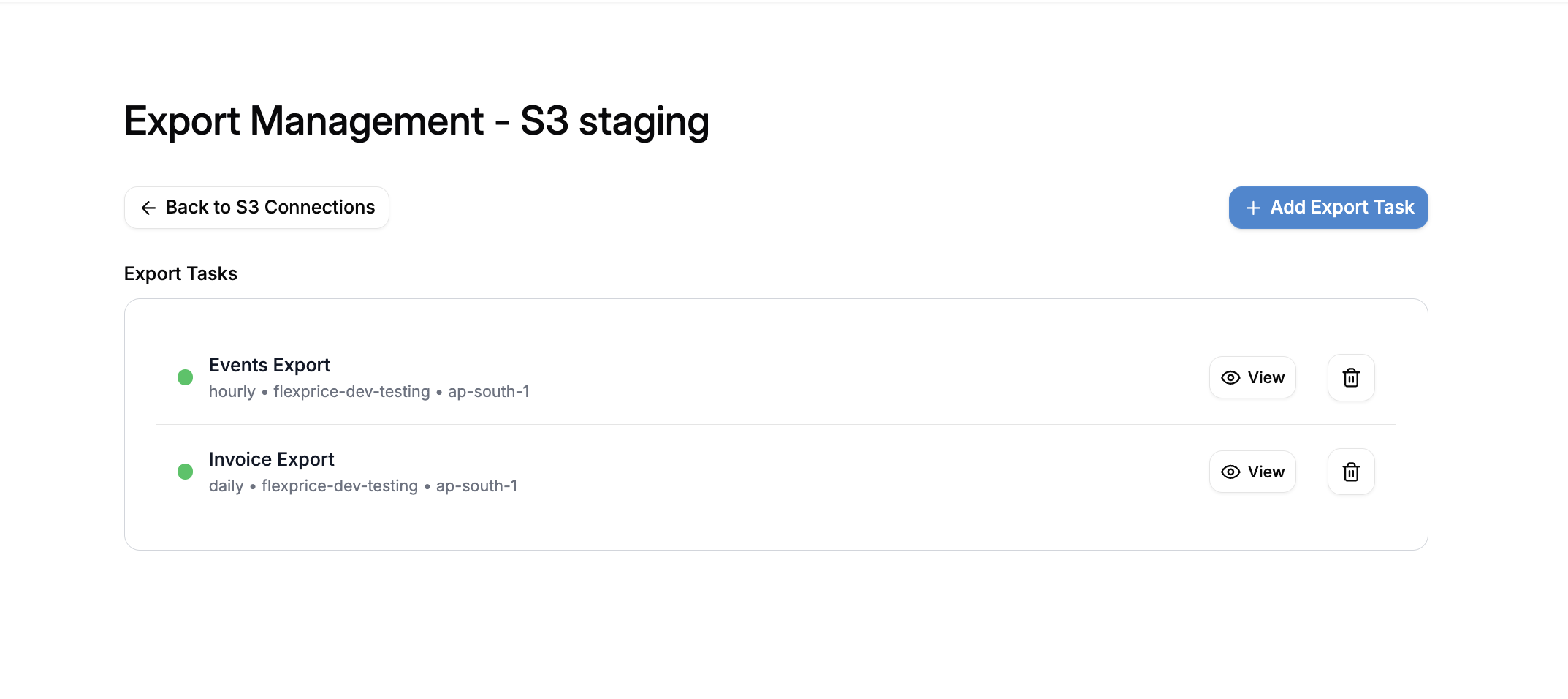Click the eye icon for Events Export

click(1230, 377)
